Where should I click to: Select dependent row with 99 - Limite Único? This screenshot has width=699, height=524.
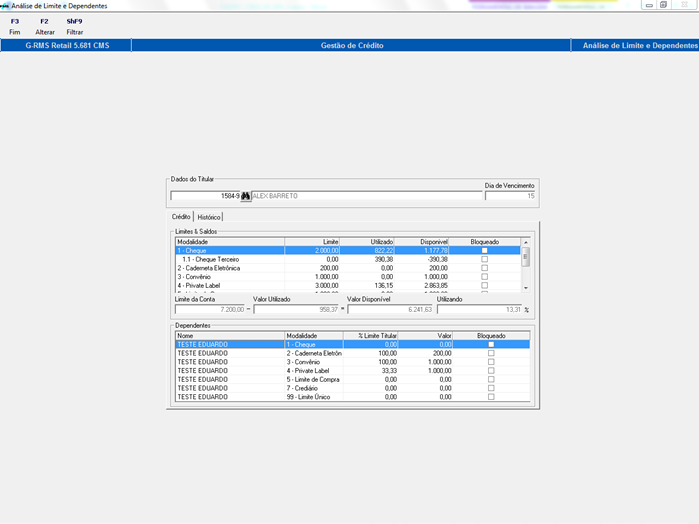353,396
